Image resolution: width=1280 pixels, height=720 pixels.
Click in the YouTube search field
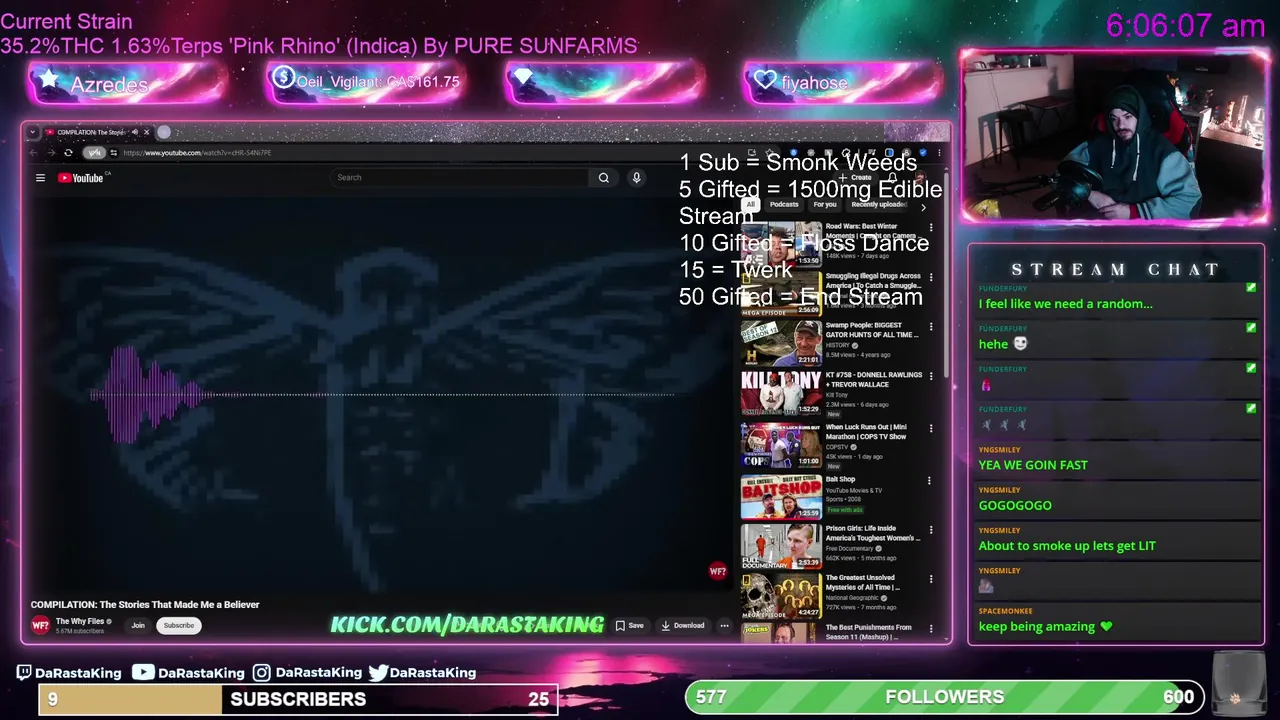pos(460,177)
